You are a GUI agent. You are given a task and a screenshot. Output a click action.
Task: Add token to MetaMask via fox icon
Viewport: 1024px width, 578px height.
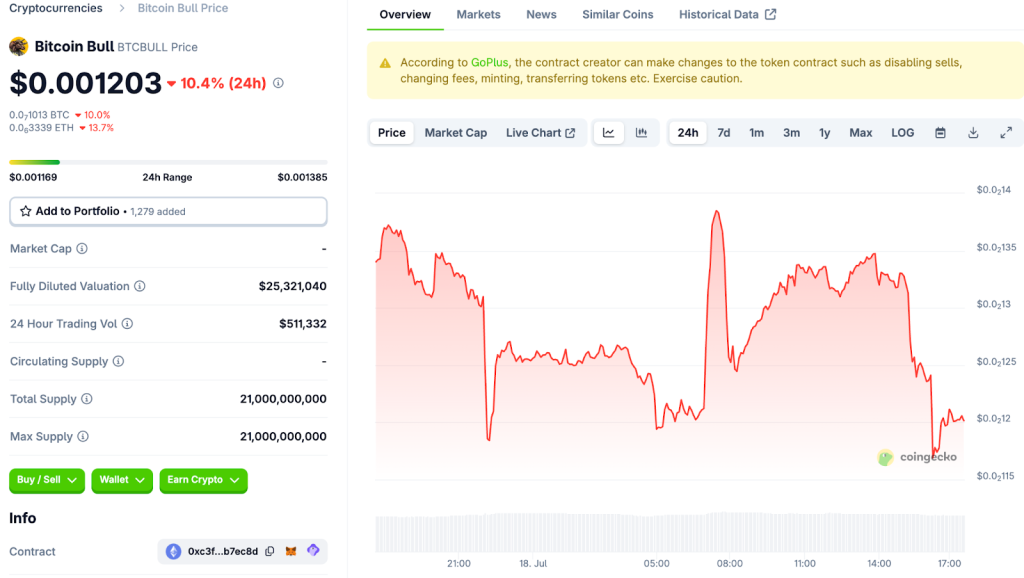291,551
